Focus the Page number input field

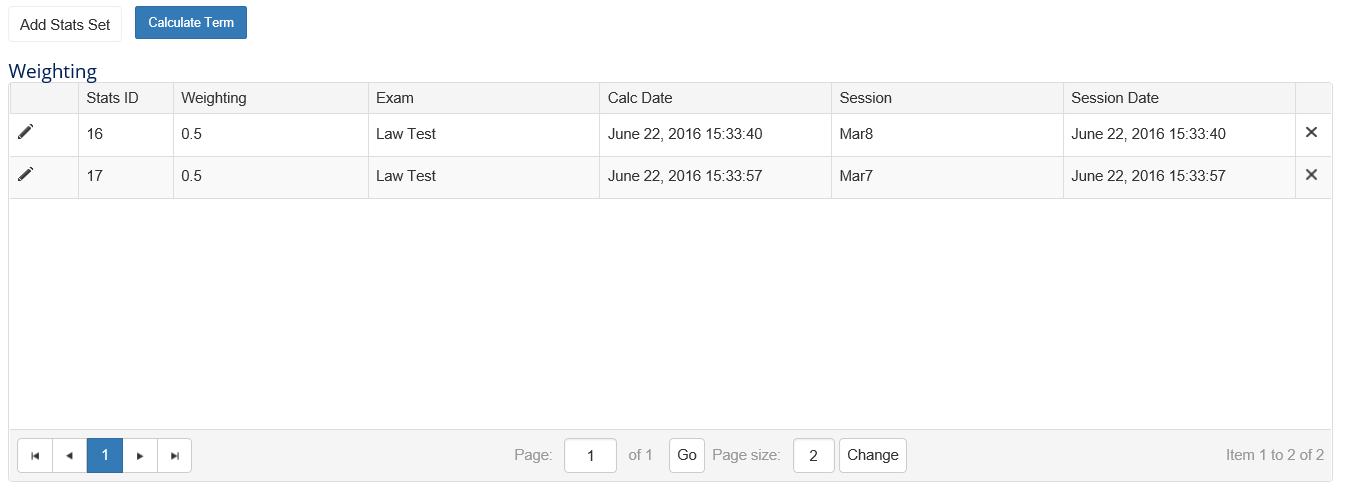coord(590,456)
